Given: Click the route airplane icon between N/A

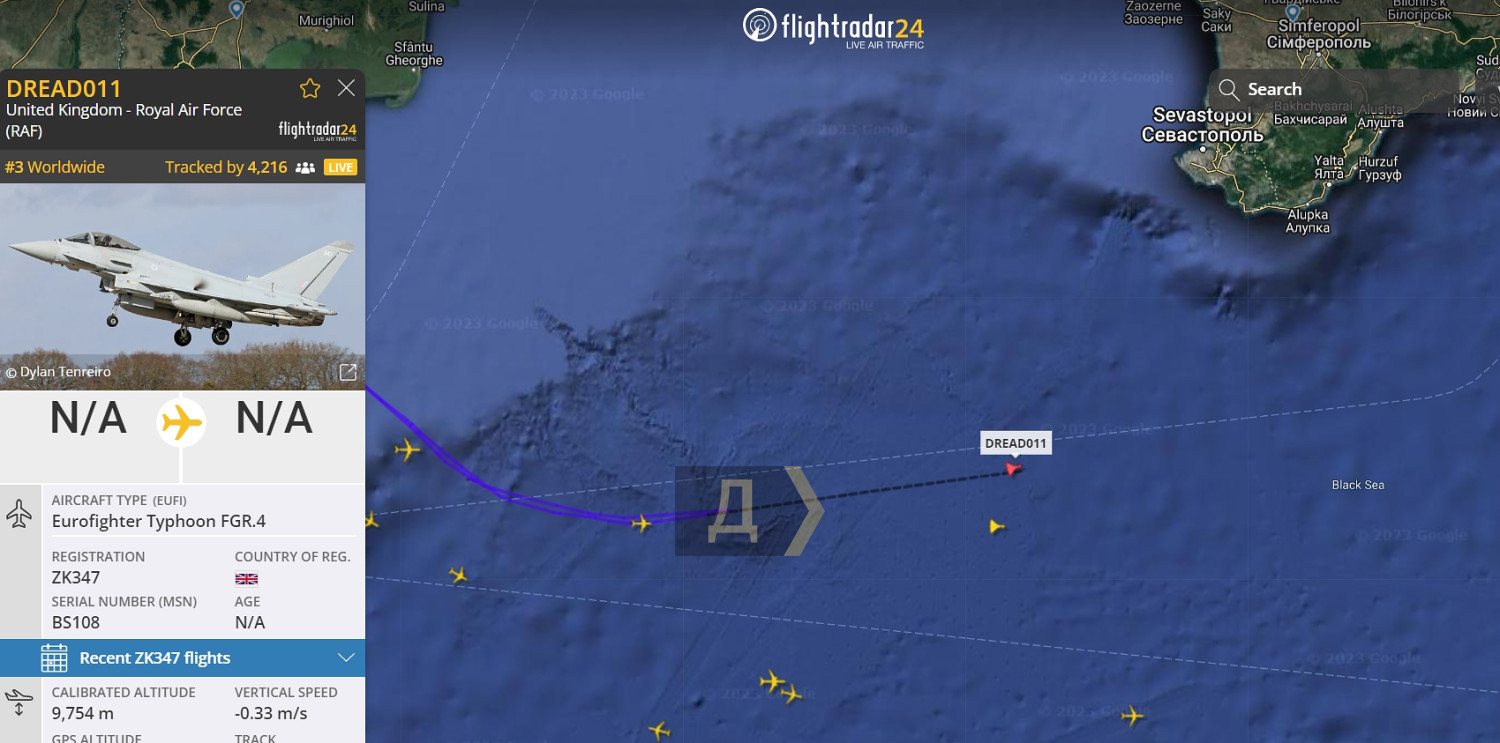Looking at the screenshot, I should pyautogui.click(x=181, y=422).
